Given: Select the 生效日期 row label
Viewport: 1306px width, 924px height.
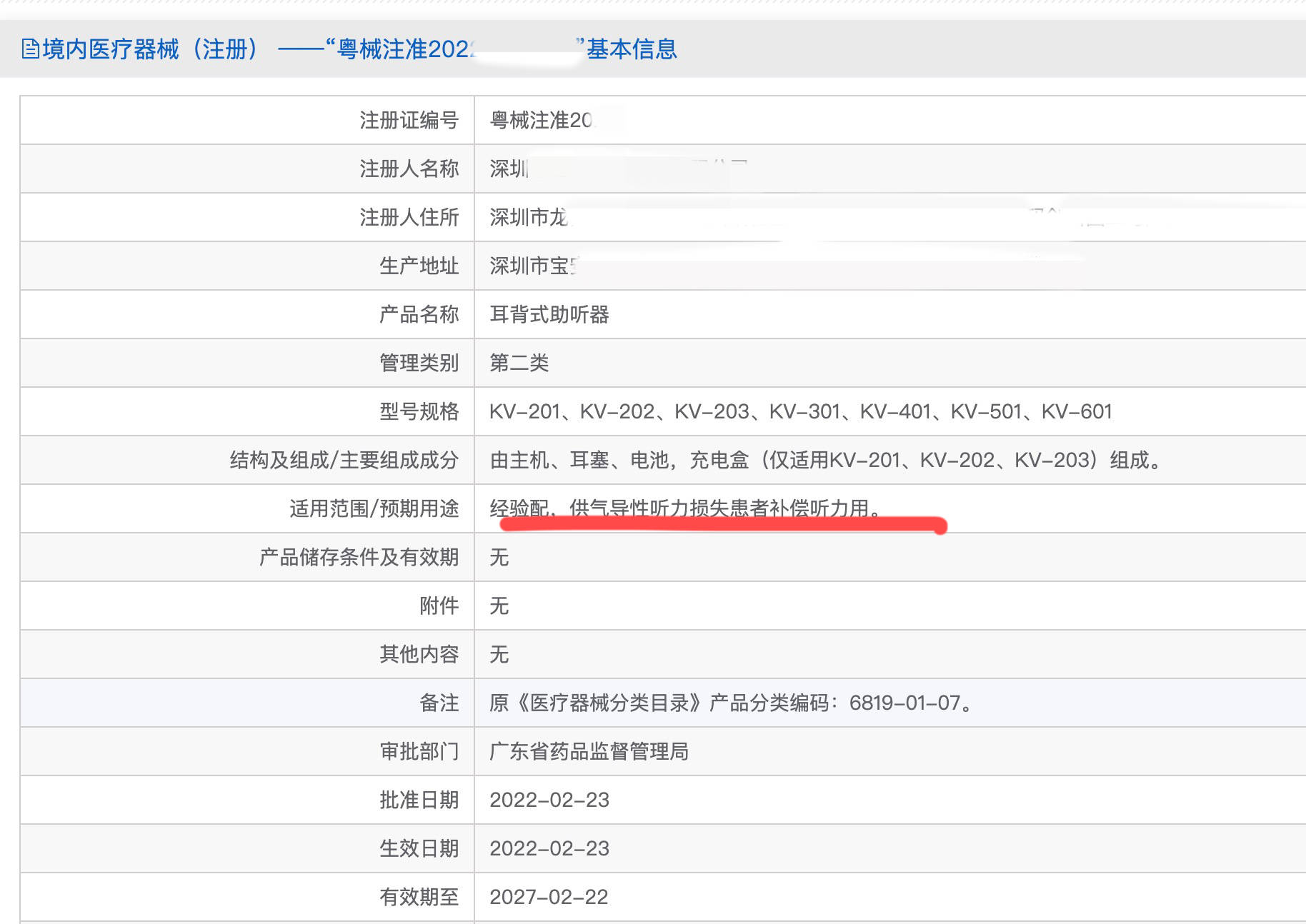Looking at the screenshot, I should [420, 848].
